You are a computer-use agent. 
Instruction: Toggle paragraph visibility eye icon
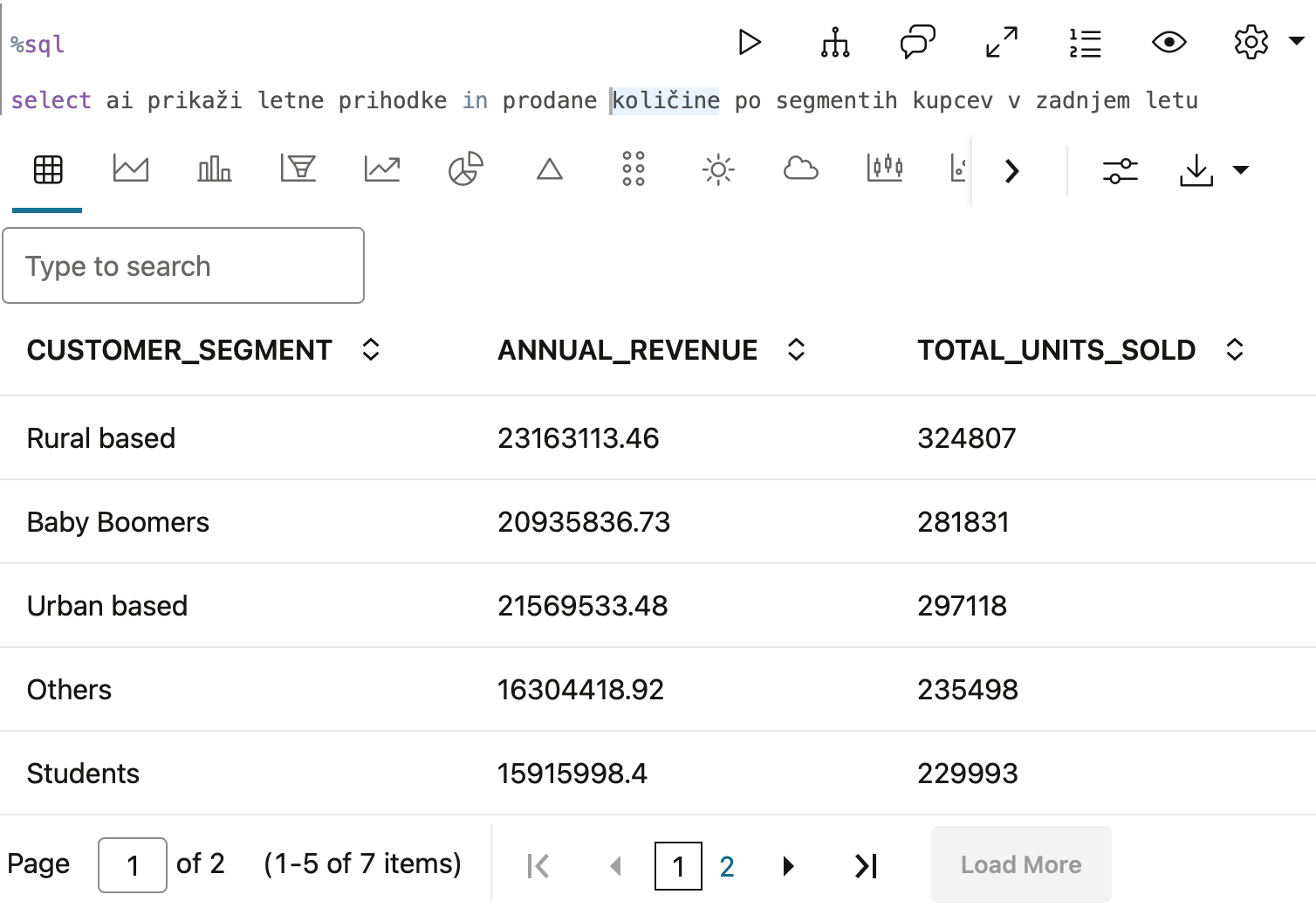(1169, 42)
